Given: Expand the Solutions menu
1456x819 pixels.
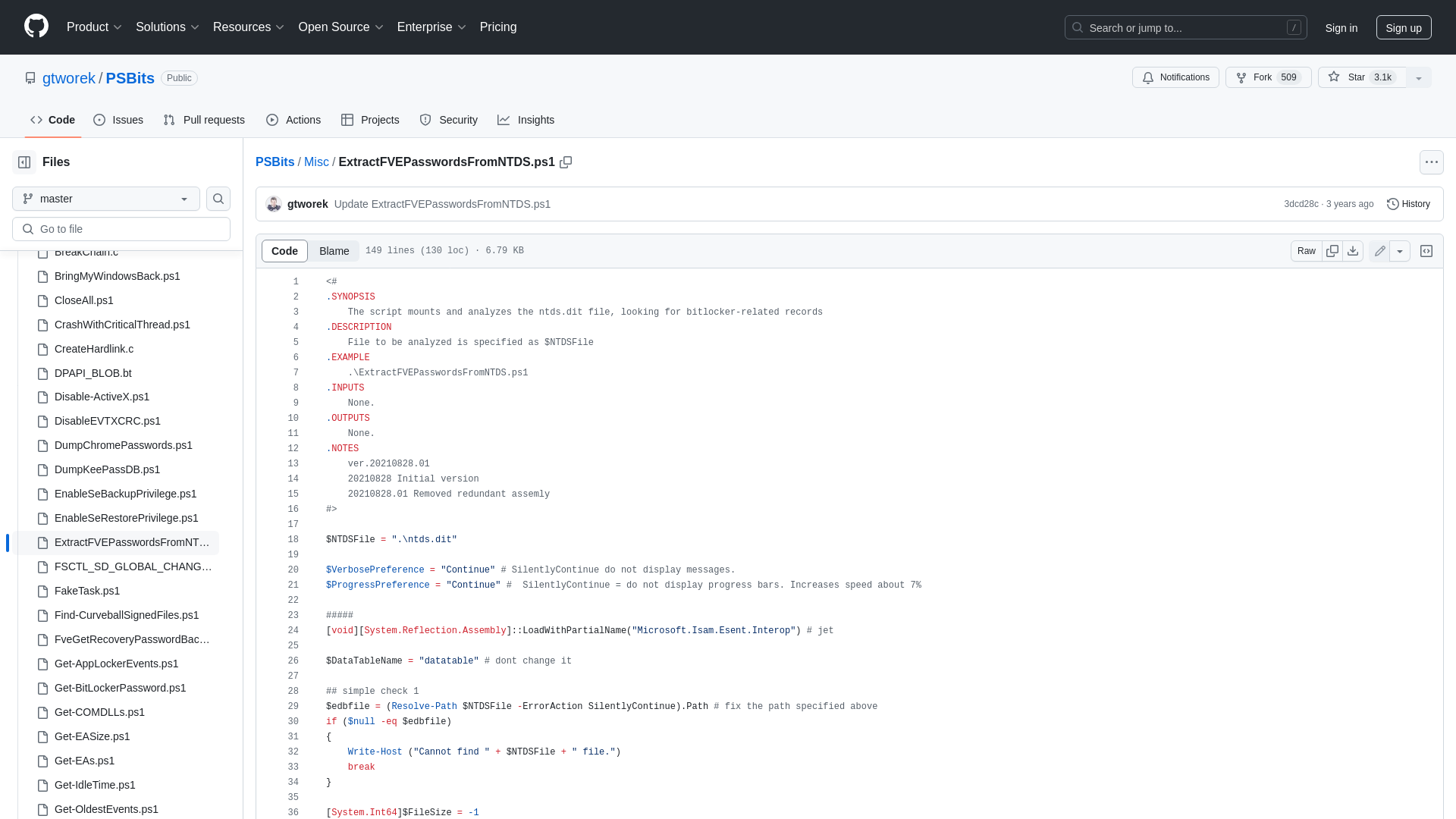Looking at the screenshot, I should [167, 27].
